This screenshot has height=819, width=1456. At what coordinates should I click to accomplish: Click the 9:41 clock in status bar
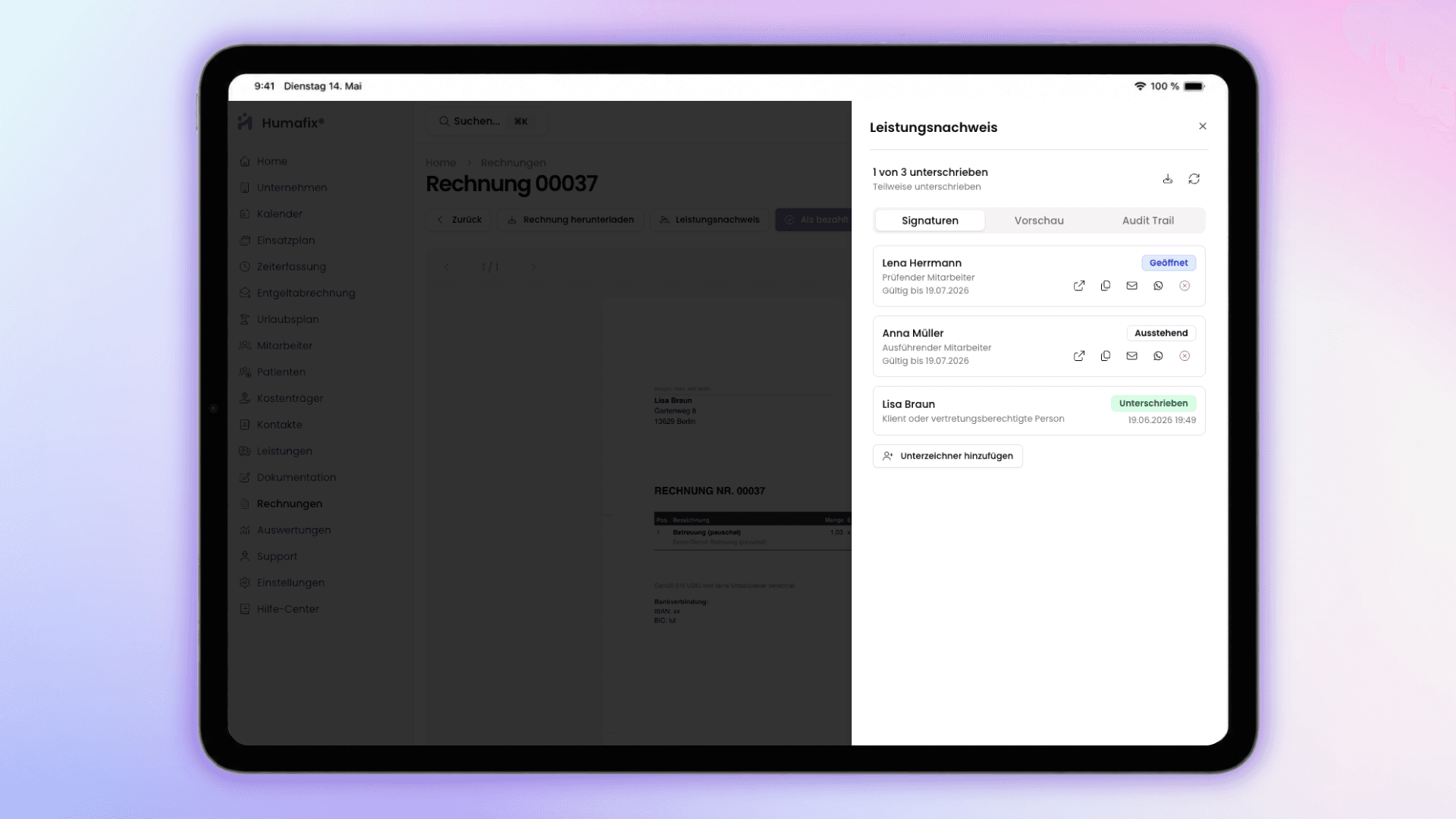(264, 86)
